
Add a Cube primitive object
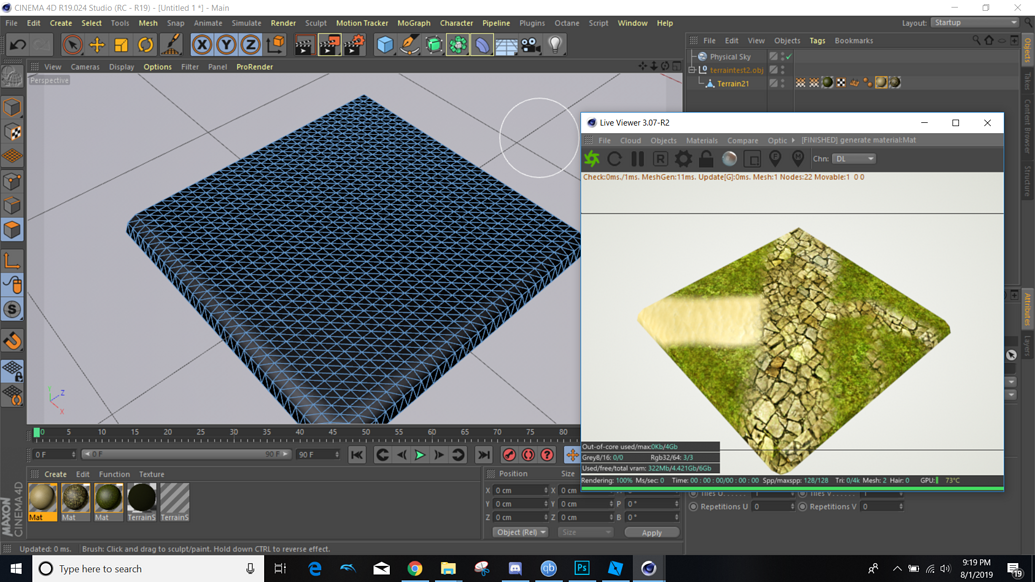(384, 45)
